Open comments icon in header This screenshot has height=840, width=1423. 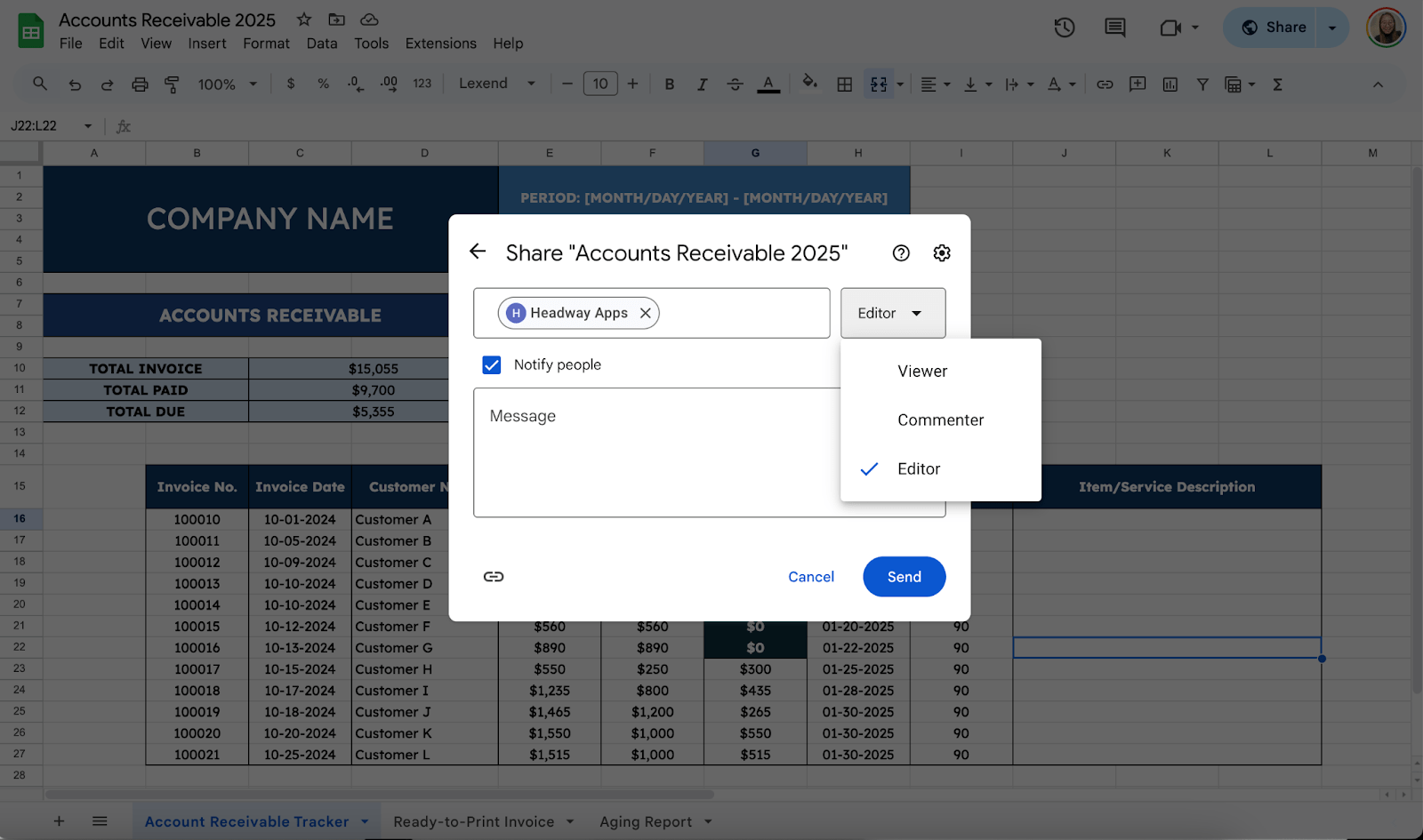(1114, 28)
